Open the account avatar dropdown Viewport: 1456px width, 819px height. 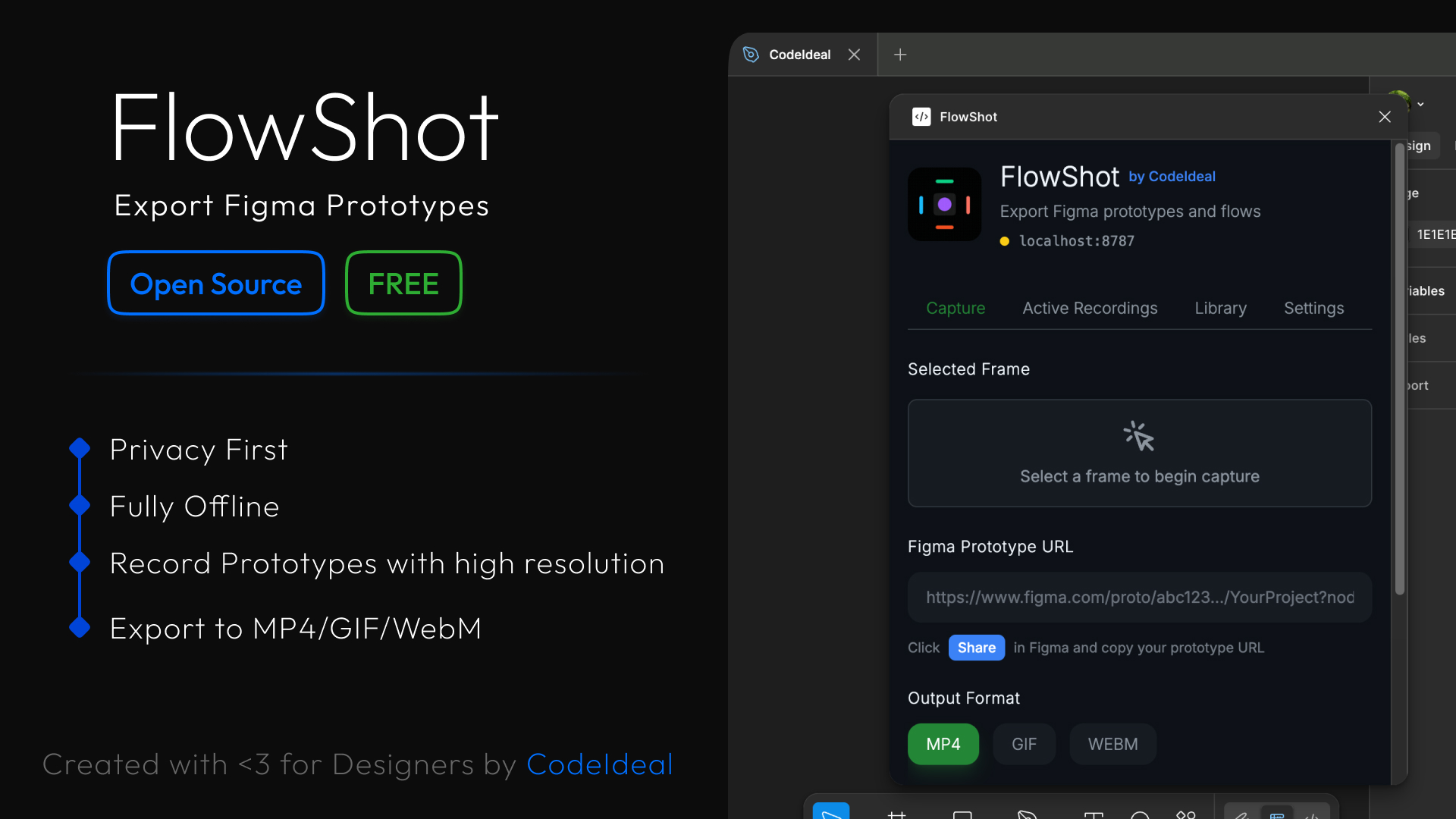[1420, 105]
